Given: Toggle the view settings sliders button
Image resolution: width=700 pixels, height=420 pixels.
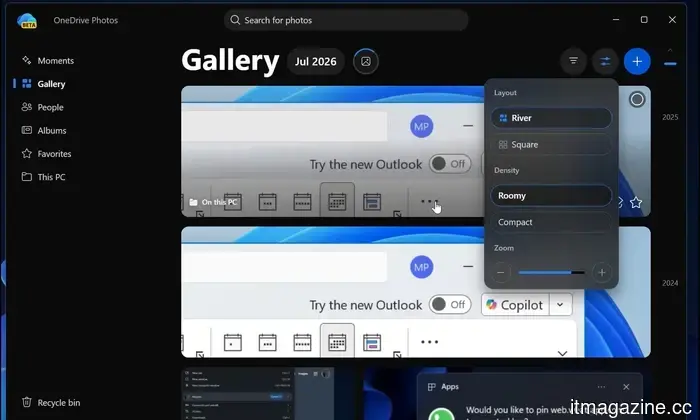Looking at the screenshot, I should click(605, 61).
